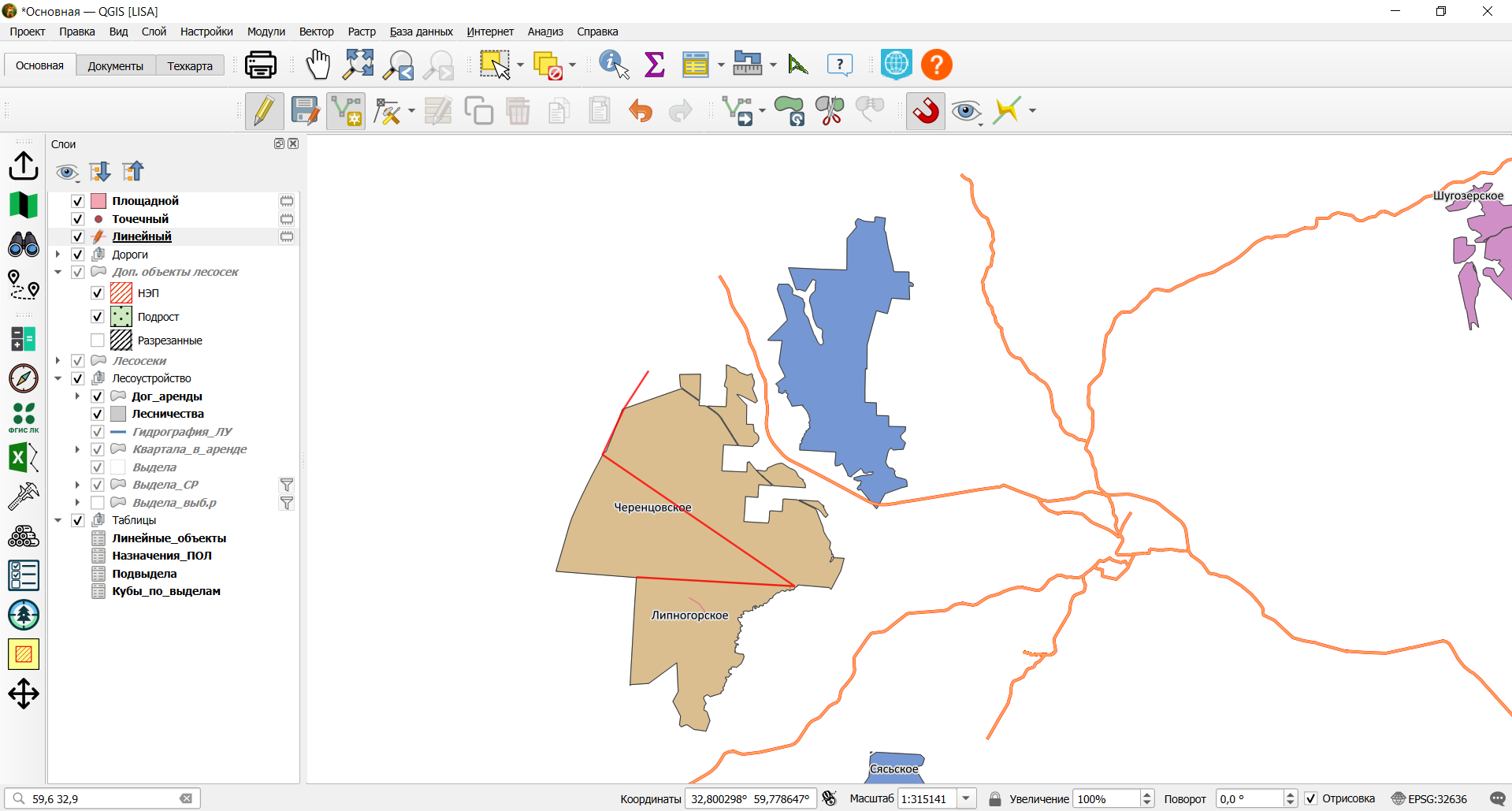The height and width of the screenshot is (811, 1512).
Task: Click the undo arrow icon
Action: [x=641, y=111]
